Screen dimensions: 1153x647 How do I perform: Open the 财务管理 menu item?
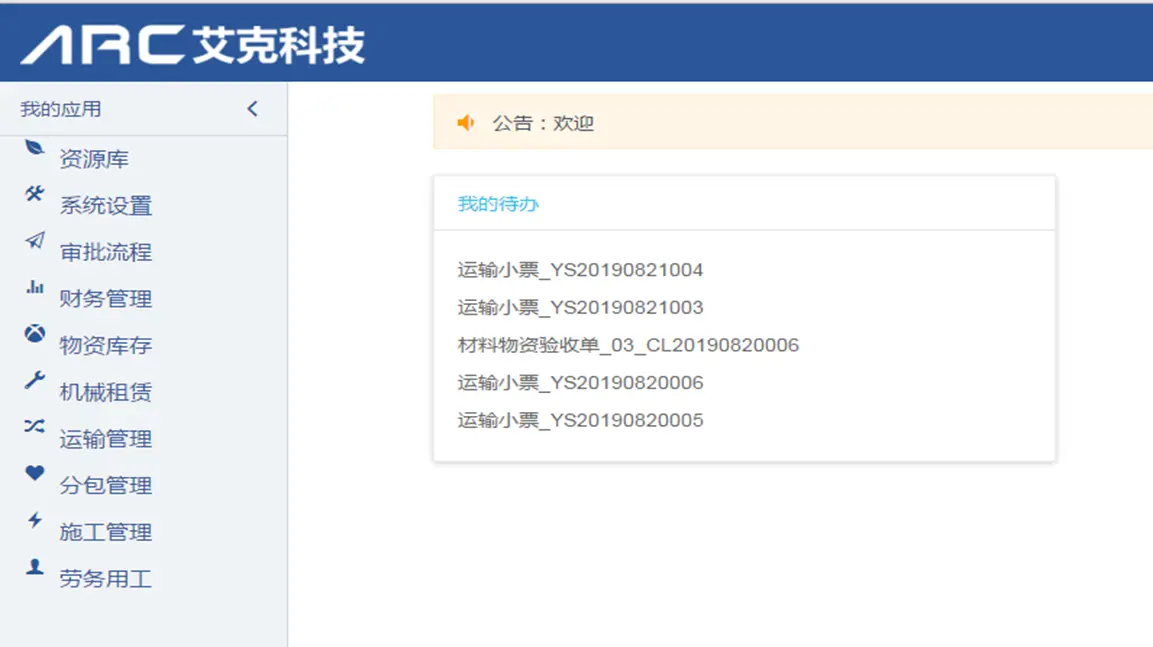(x=105, y=299)
